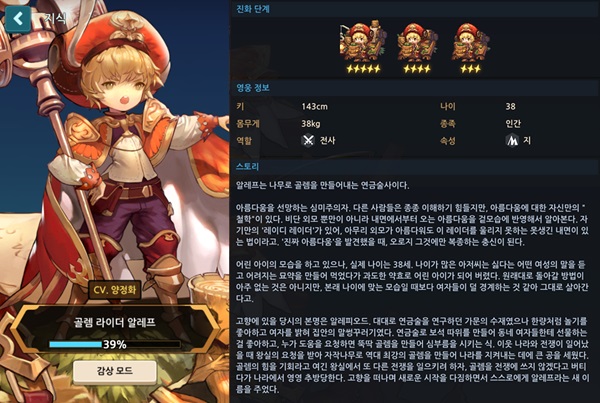Select the four-star evolution portrait
Viewport: 600px width, 403px height.
[417, 42]
